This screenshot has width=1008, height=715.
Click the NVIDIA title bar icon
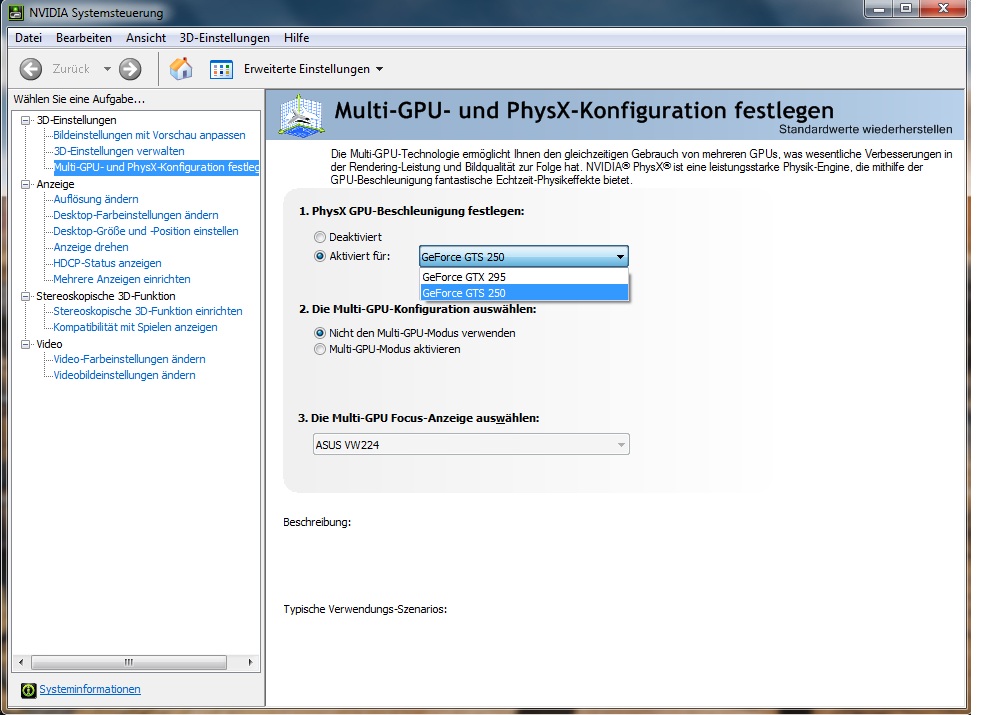tap(16, 12)
